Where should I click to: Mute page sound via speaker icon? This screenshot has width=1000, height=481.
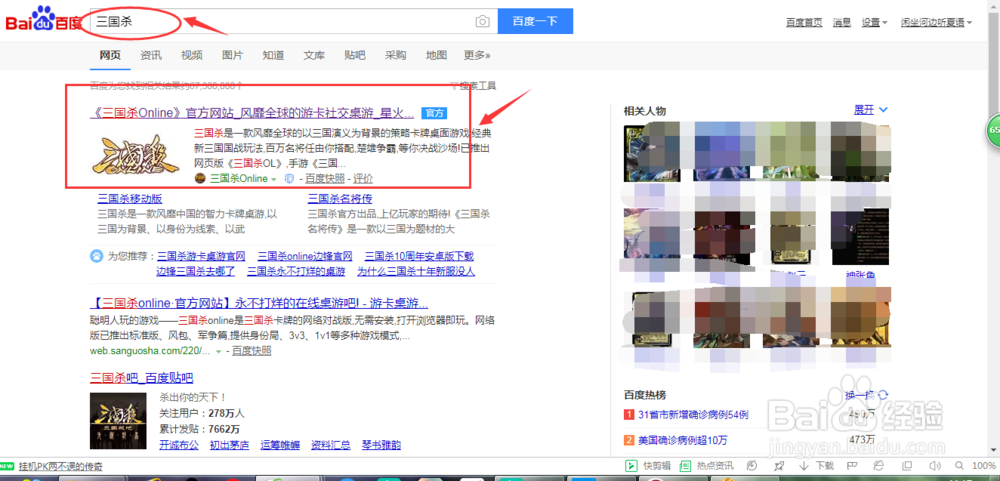coord(935,466)
